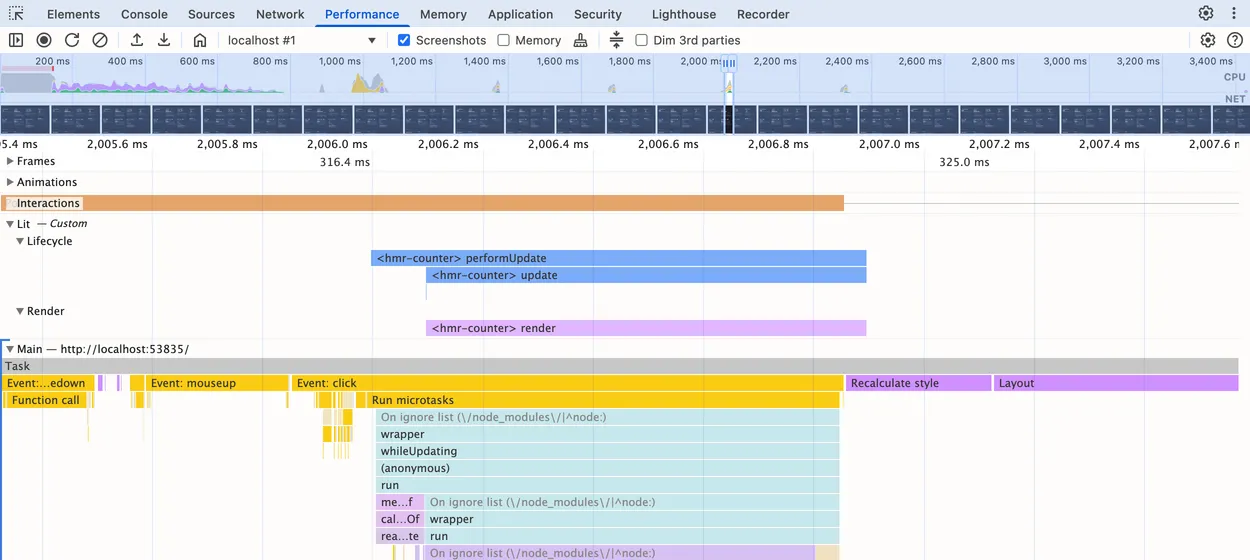
Task: Select the Layout entry
Action: (1116, 383)
